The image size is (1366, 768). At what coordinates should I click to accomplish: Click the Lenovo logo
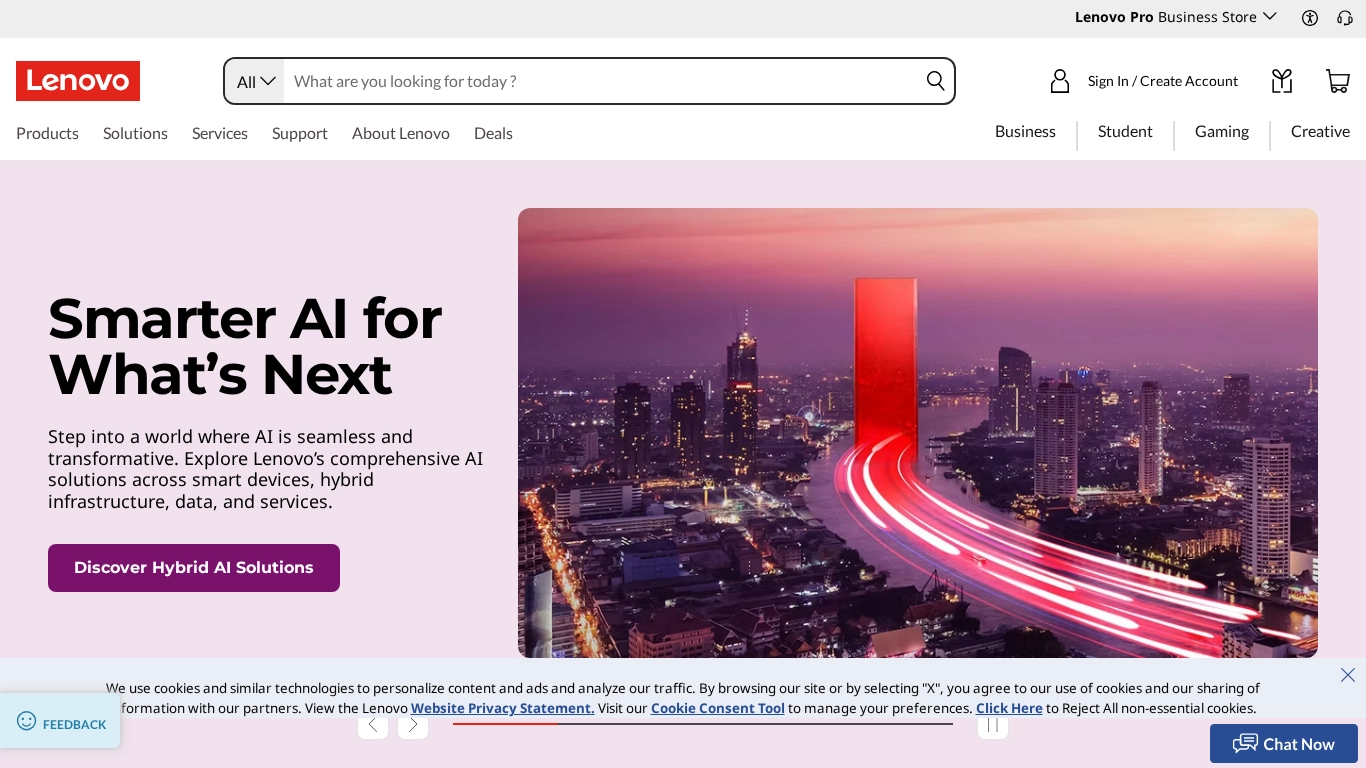coord(78,81)
